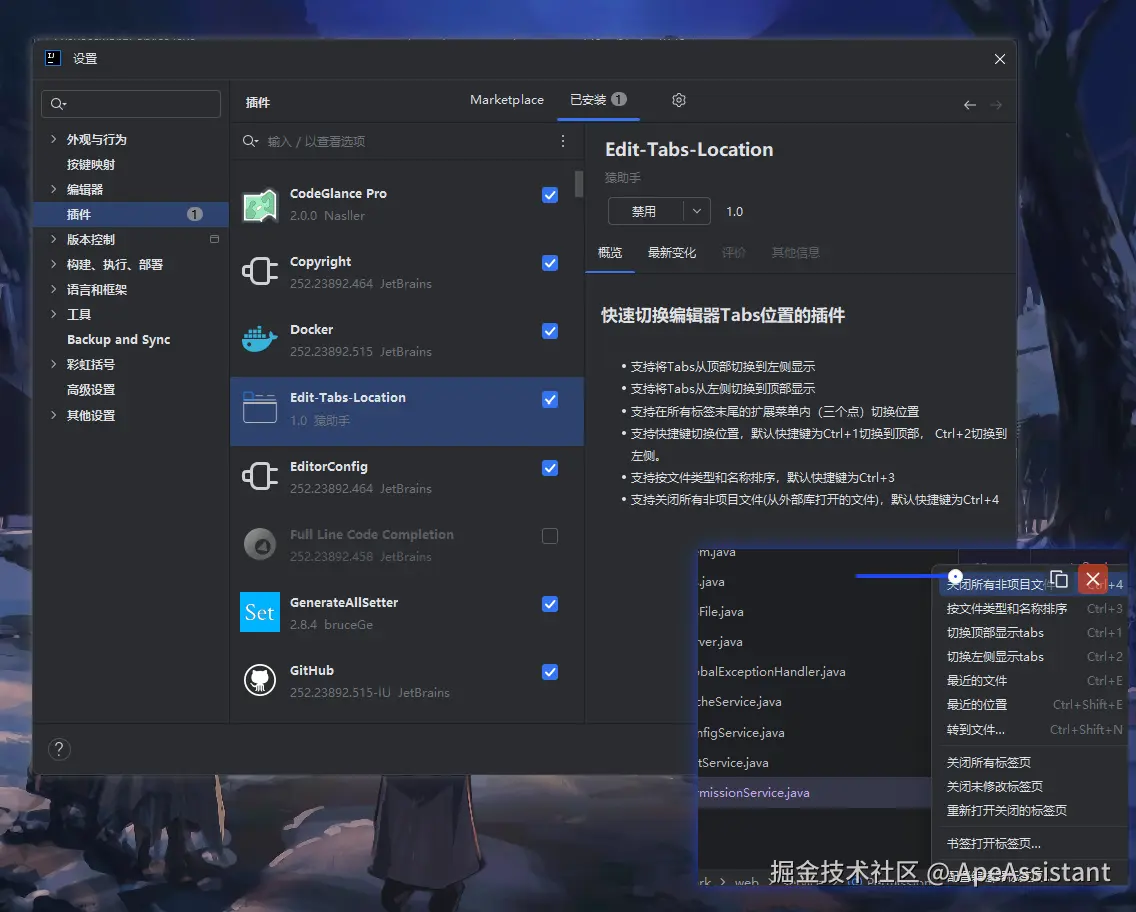
Task: Switch to the 已安装 tab
Action: click(598, 100)
